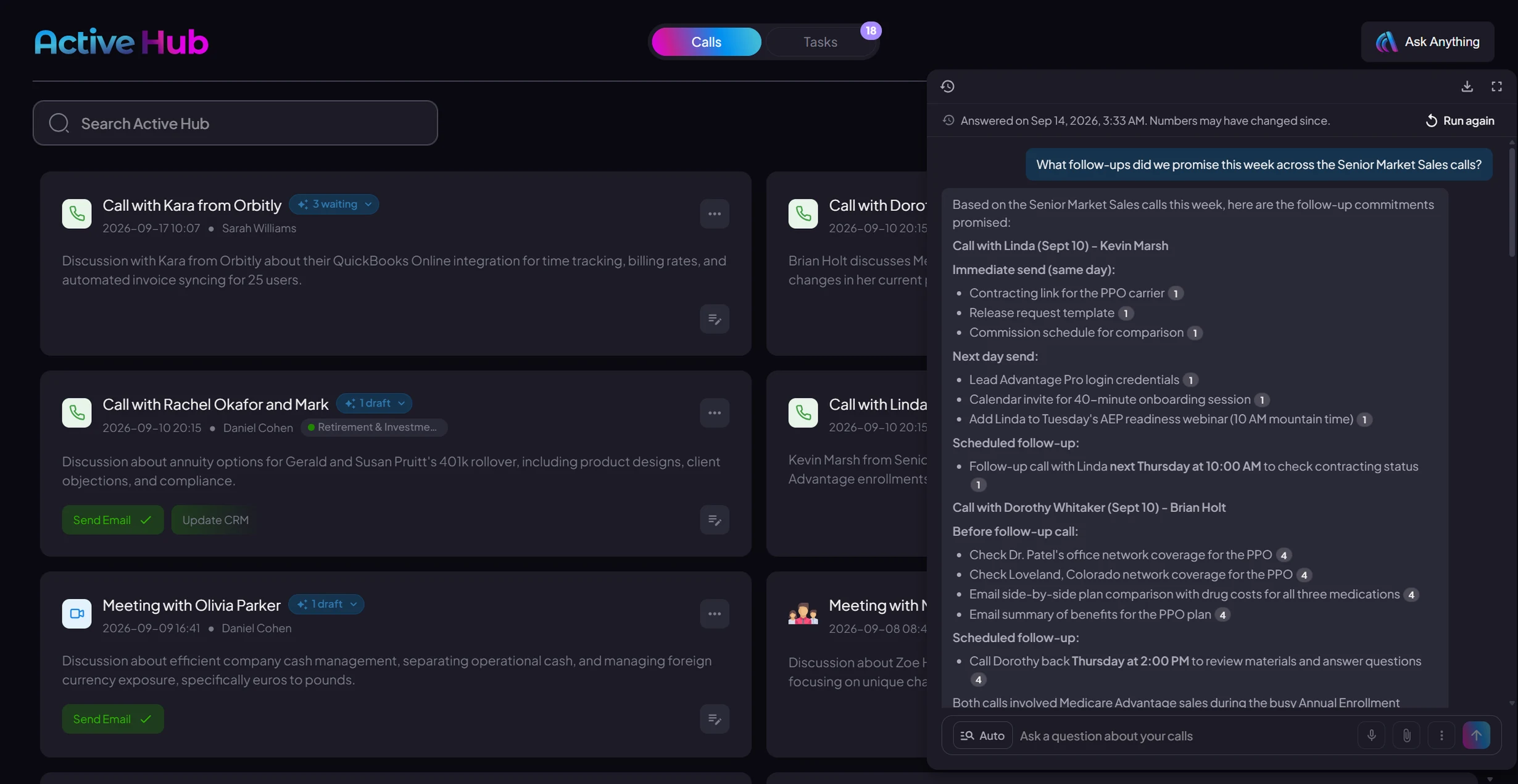Open citation 4 next to Dr. Patel's office coverage
This screenshot has width=1518, height=784.
1284,555
